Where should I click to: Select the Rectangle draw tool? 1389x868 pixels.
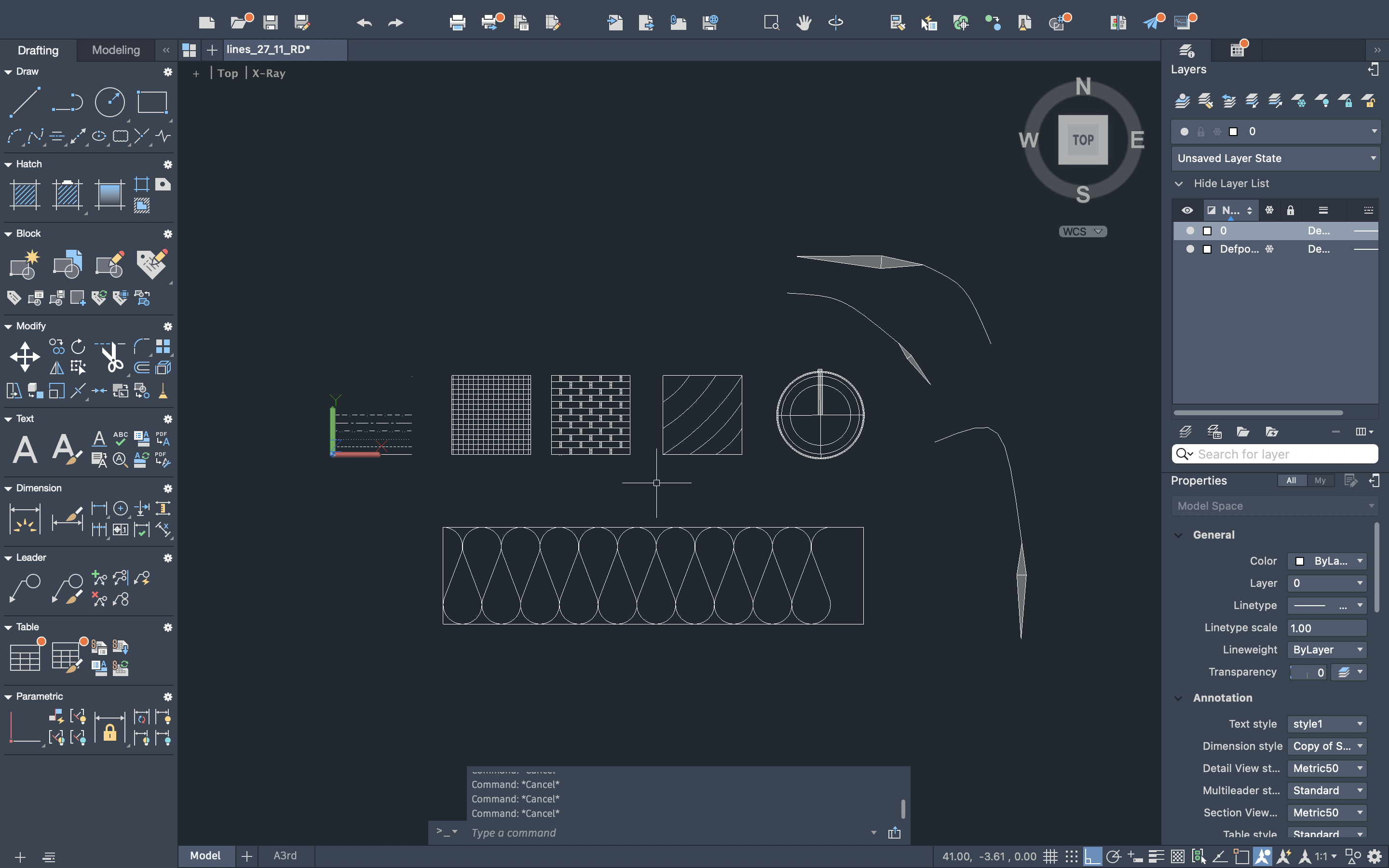click(152, 102)
